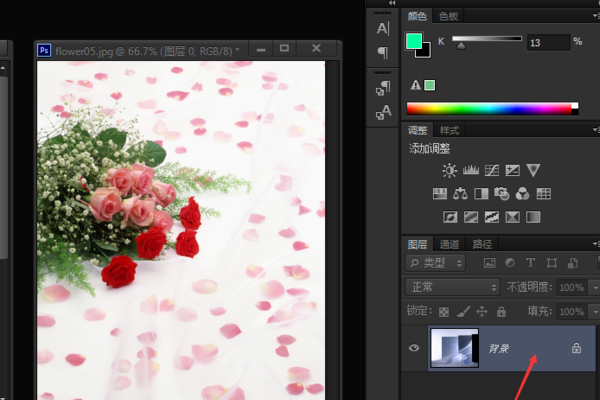Open the Paragraph panel icon
600x400 pixels.
pyautogui.click(x=383, y=52)
